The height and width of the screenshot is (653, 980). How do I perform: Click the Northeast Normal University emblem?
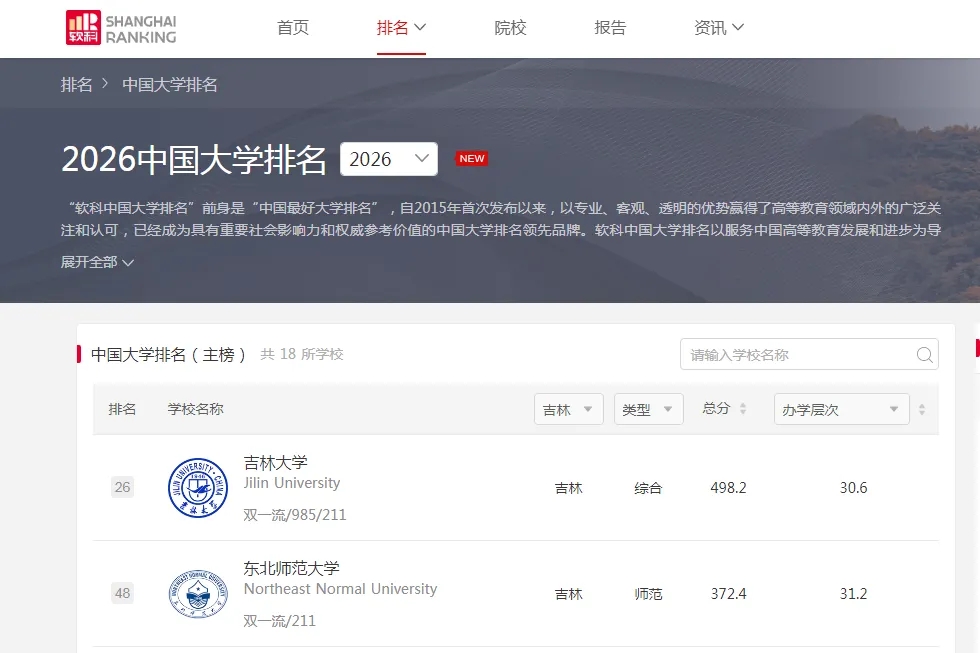pyautogui.click(x=198, y=594)
